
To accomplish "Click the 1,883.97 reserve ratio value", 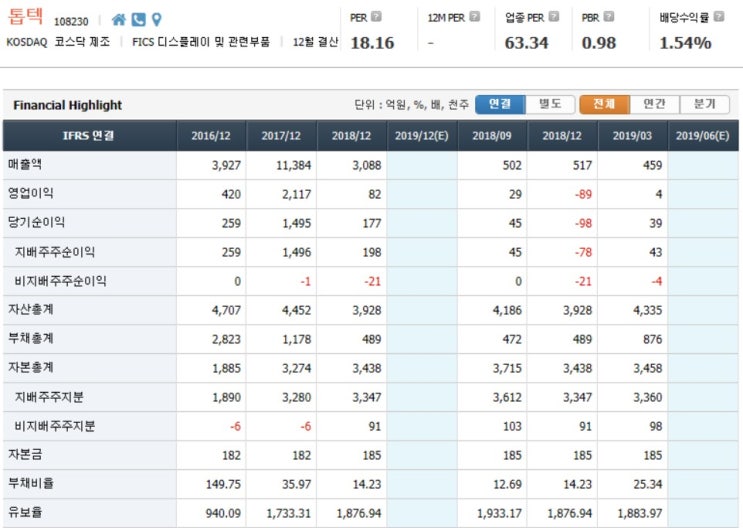I will [x=640, y=513].
